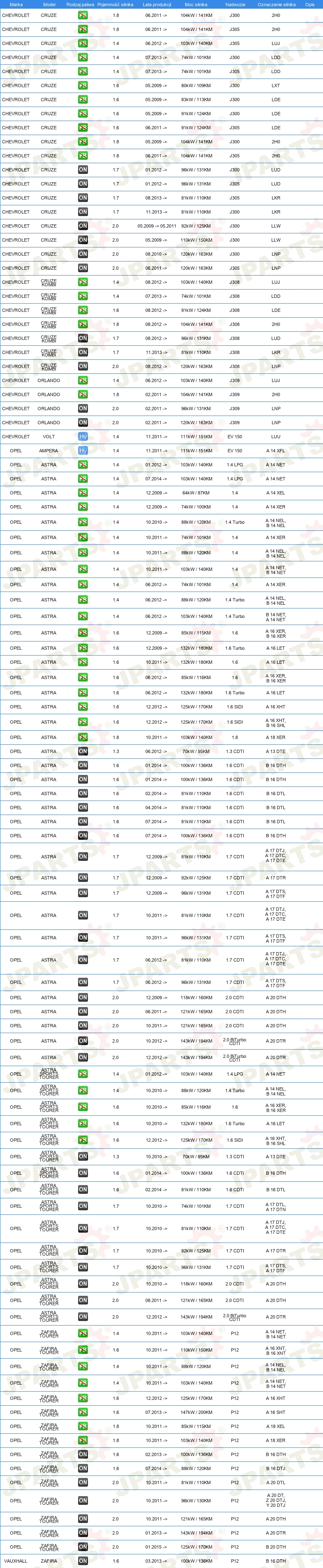The width and height of the screenshot is (323, 1568).
Task: Click the '03.2013 ->' cell in VAUXHALL row
Action: [x=157, y=1561]
